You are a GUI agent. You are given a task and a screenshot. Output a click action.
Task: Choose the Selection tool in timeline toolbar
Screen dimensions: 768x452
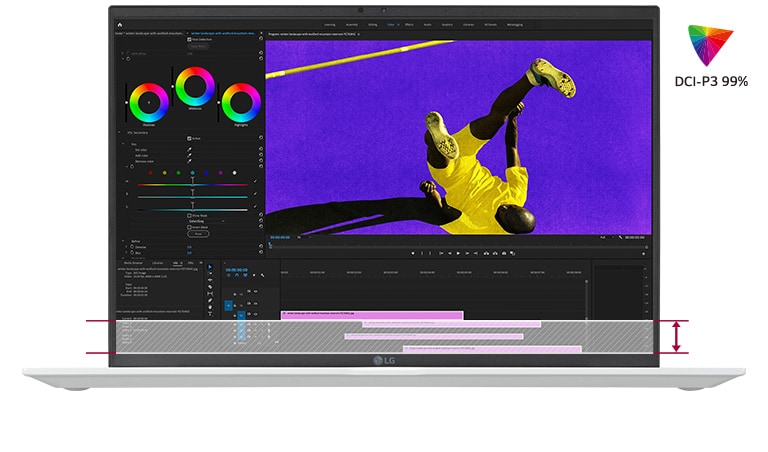[210, 267]
